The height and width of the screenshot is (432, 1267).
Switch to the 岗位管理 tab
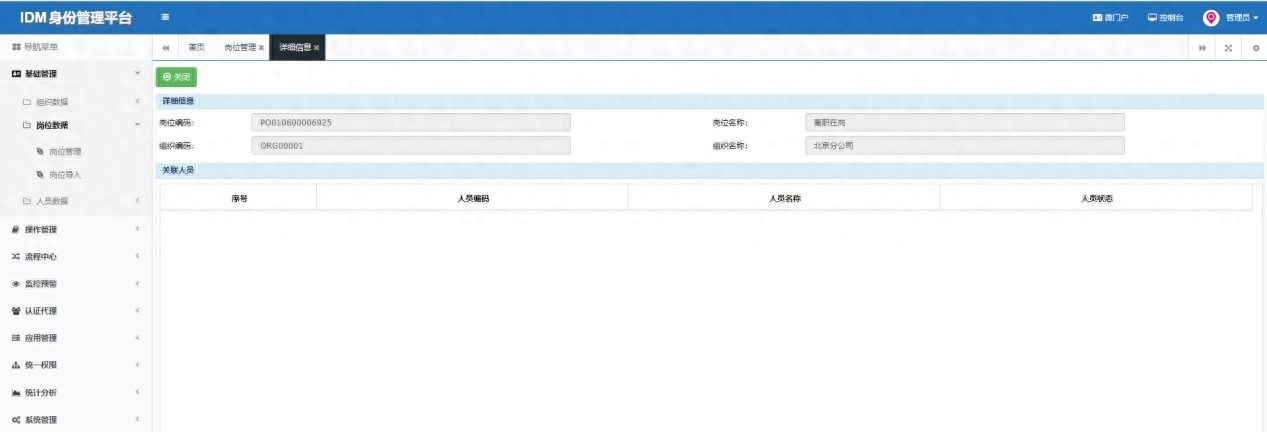(240, 48)
